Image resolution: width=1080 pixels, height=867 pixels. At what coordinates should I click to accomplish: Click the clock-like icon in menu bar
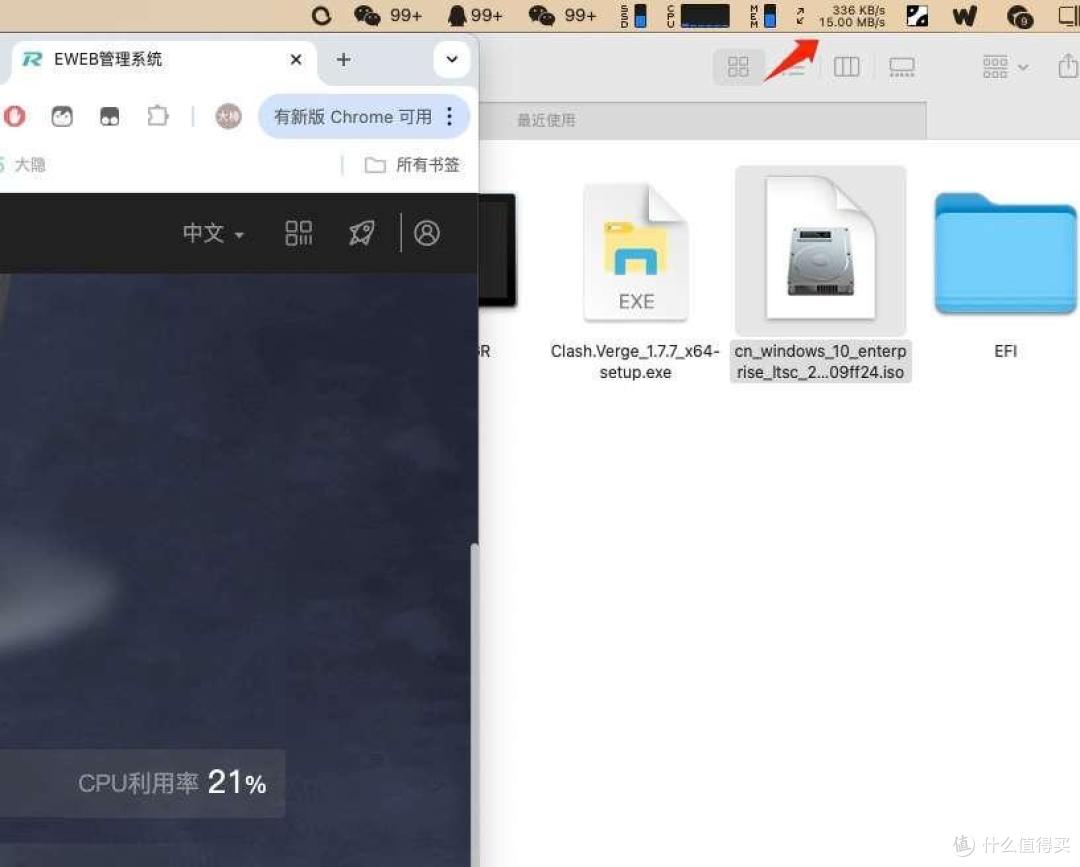coord(1019,16)
